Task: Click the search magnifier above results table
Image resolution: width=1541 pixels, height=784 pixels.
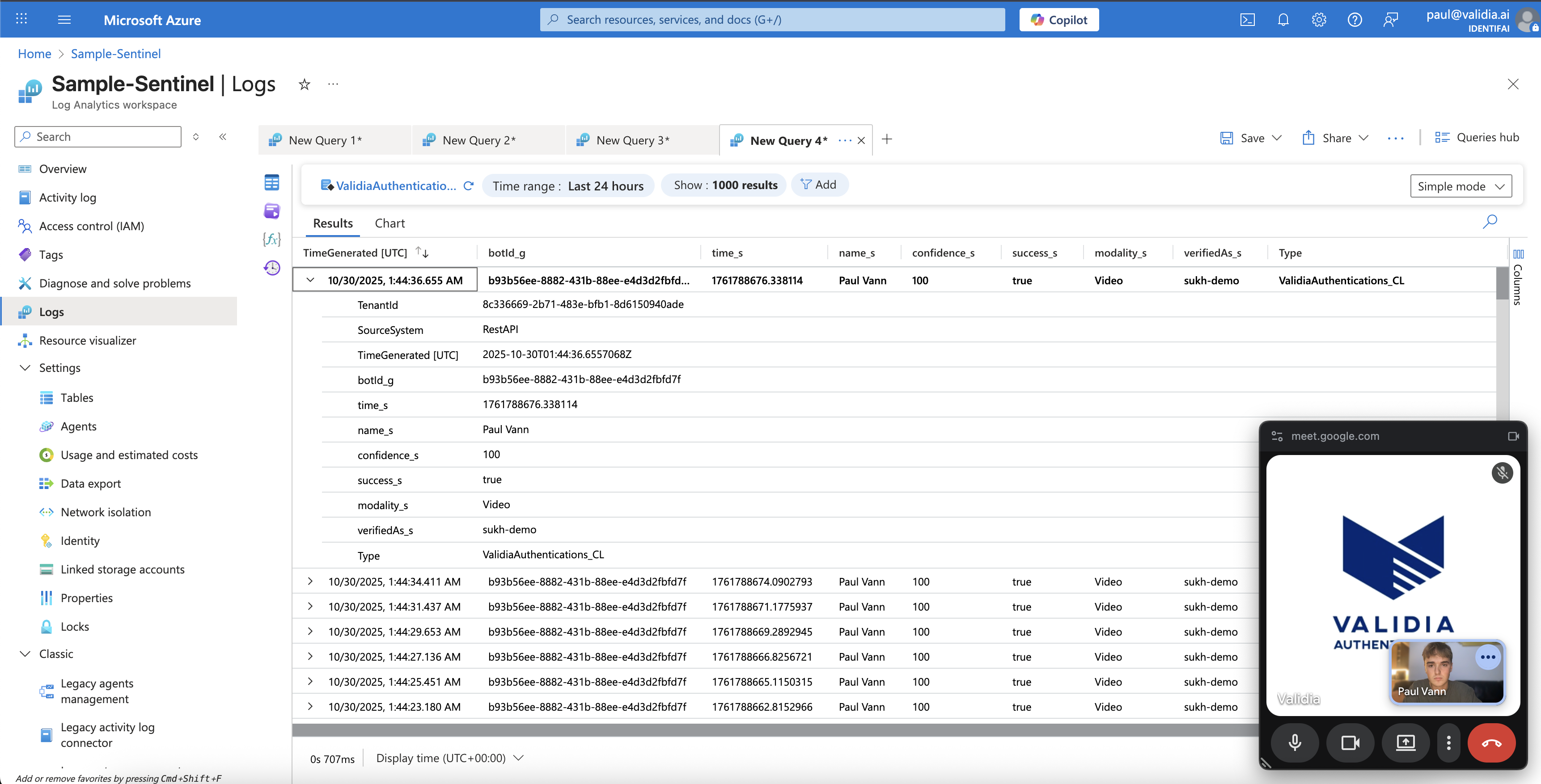Action: coord(1490,222)
